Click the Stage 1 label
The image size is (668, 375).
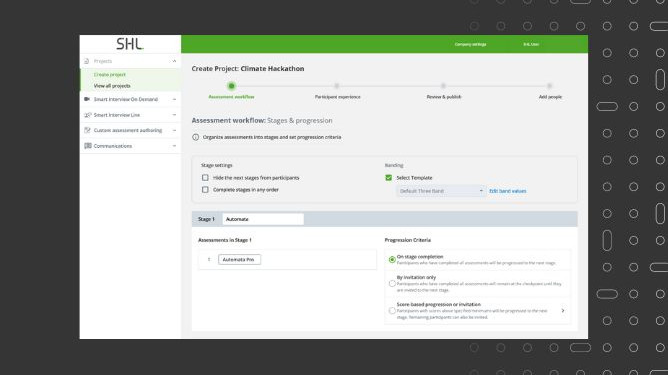click(x=206, y=219)
